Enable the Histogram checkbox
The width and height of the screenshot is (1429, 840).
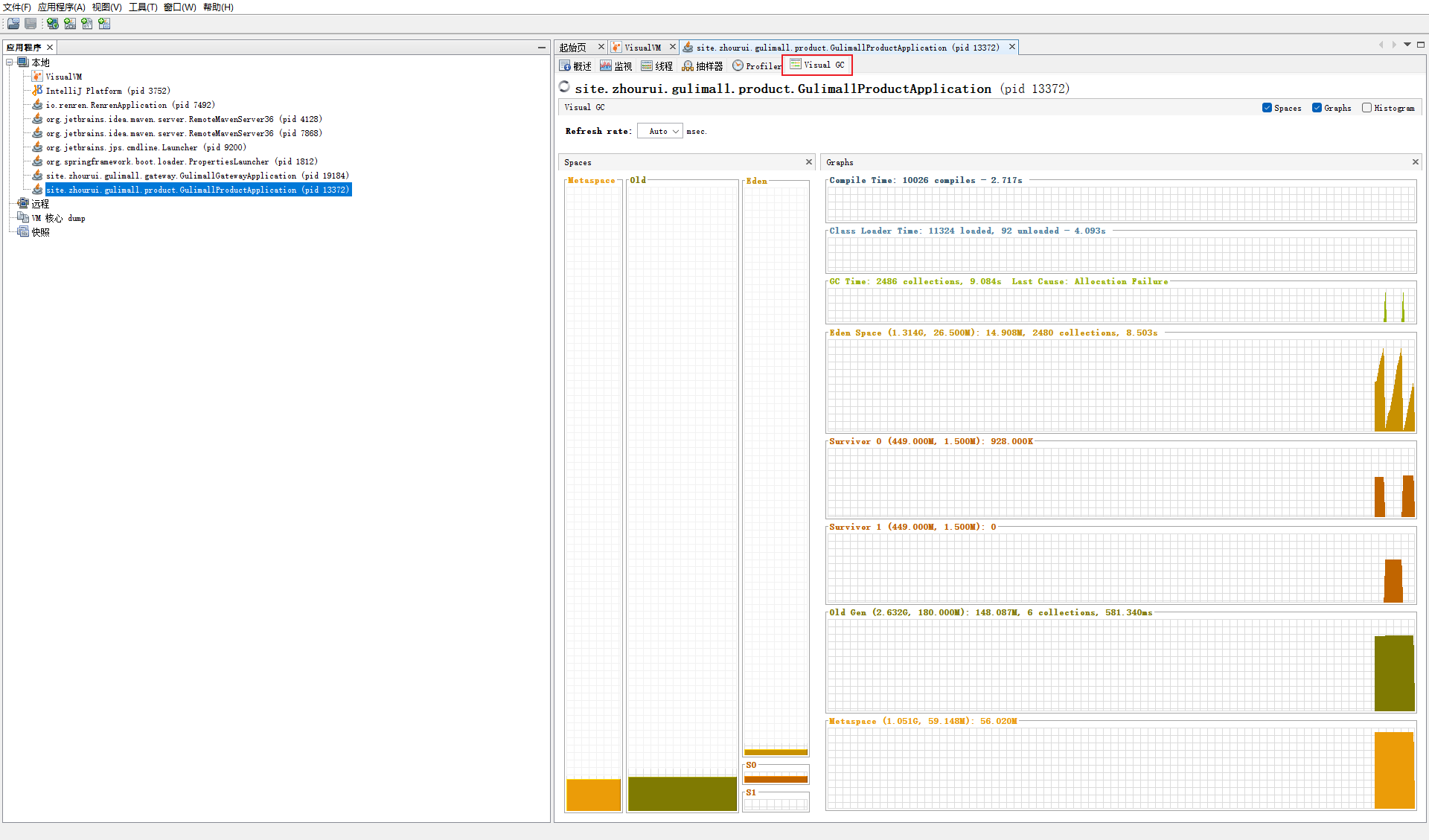click(1366, 108)
